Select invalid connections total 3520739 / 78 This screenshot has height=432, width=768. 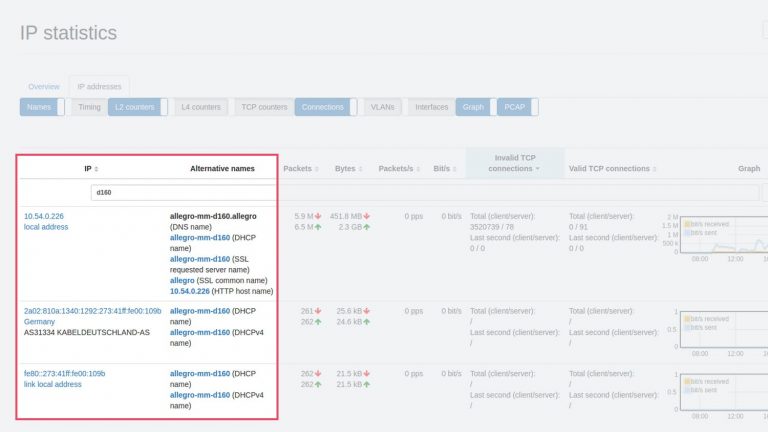coord(492,227)
